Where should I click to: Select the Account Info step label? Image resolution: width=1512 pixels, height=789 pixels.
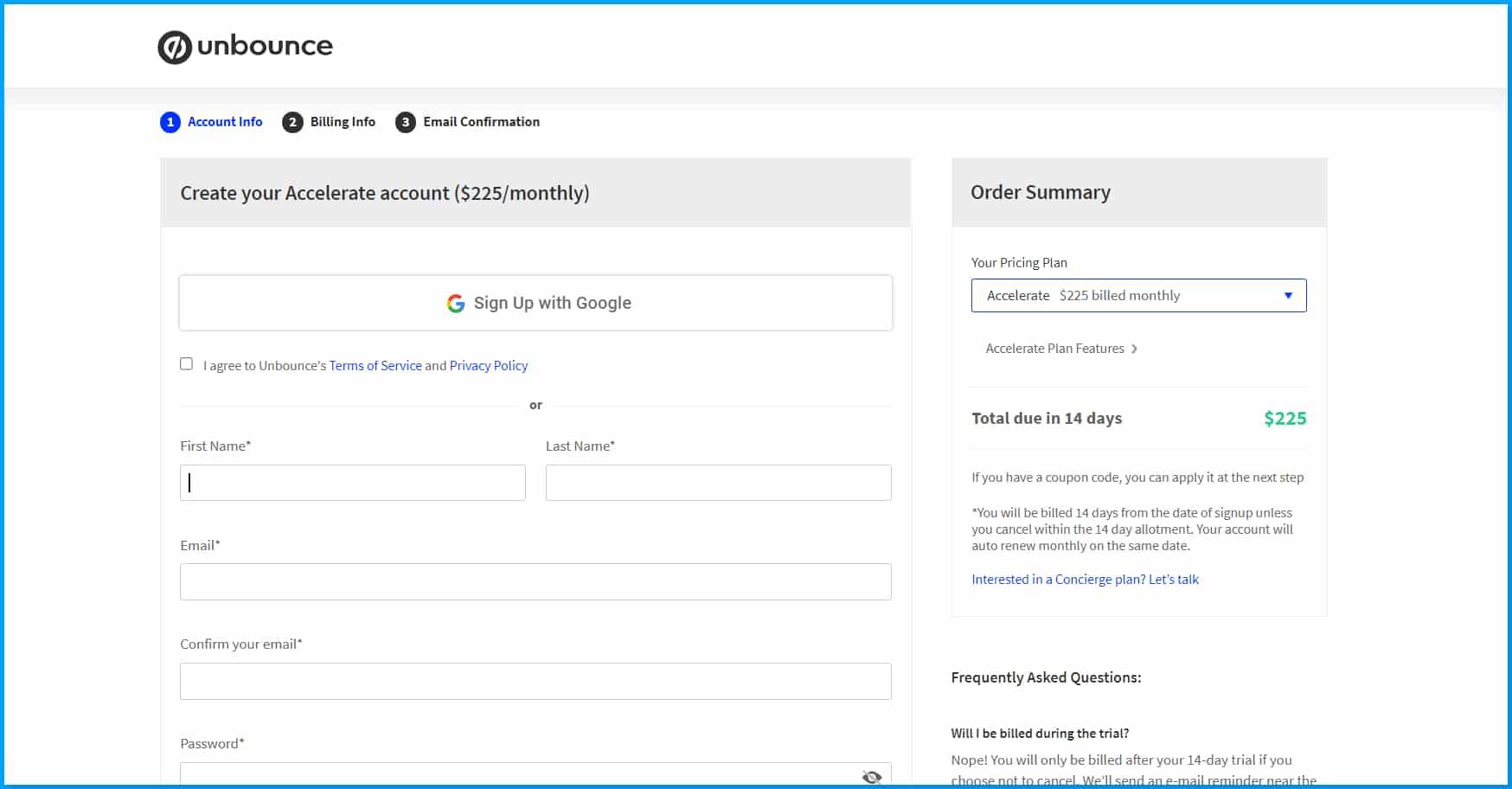225,122
